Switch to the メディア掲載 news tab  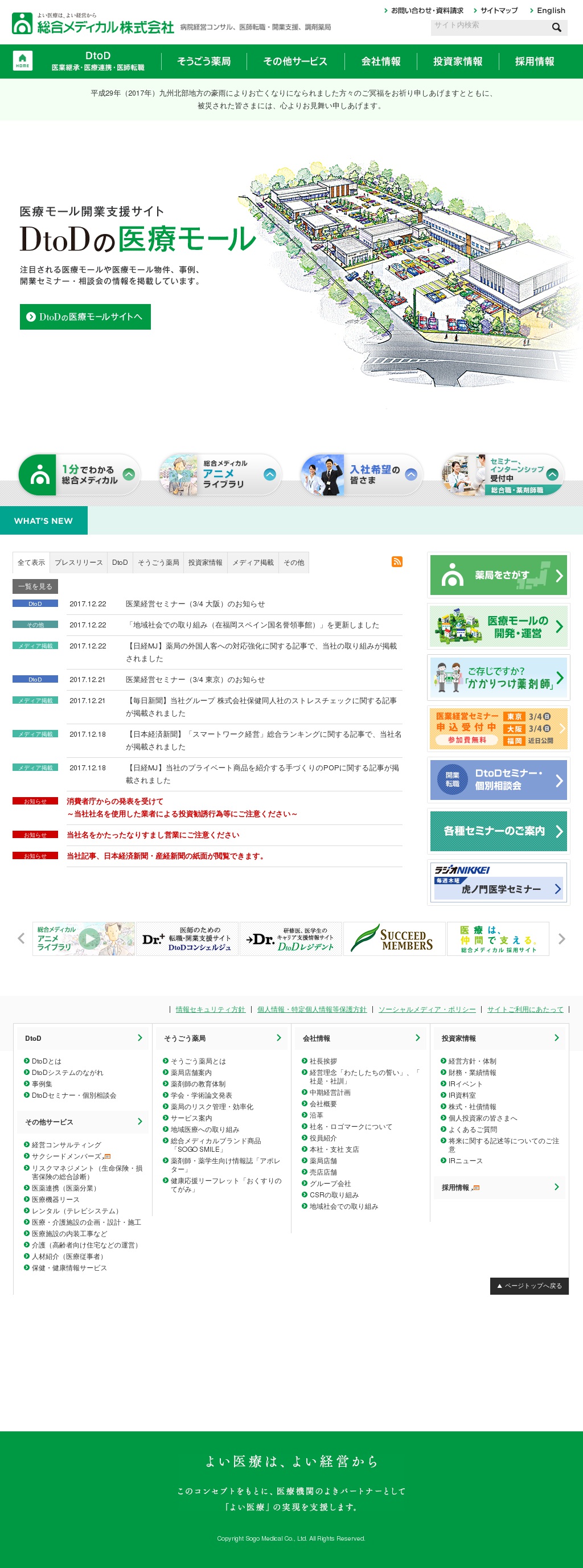(x=253, y=563)
